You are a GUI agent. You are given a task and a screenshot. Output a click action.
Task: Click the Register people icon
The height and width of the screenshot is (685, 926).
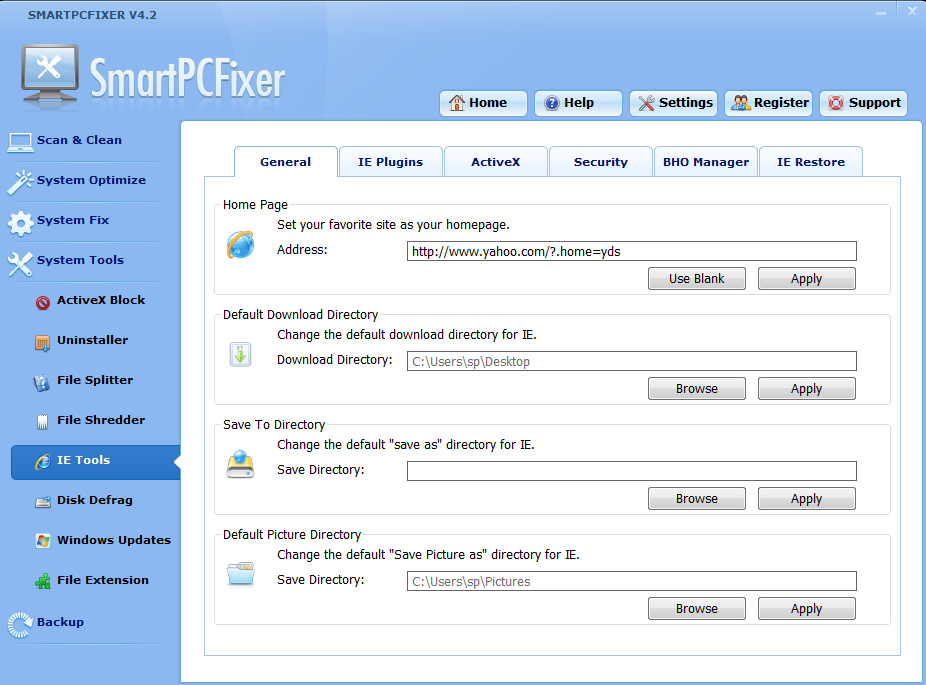coord(741,103)
